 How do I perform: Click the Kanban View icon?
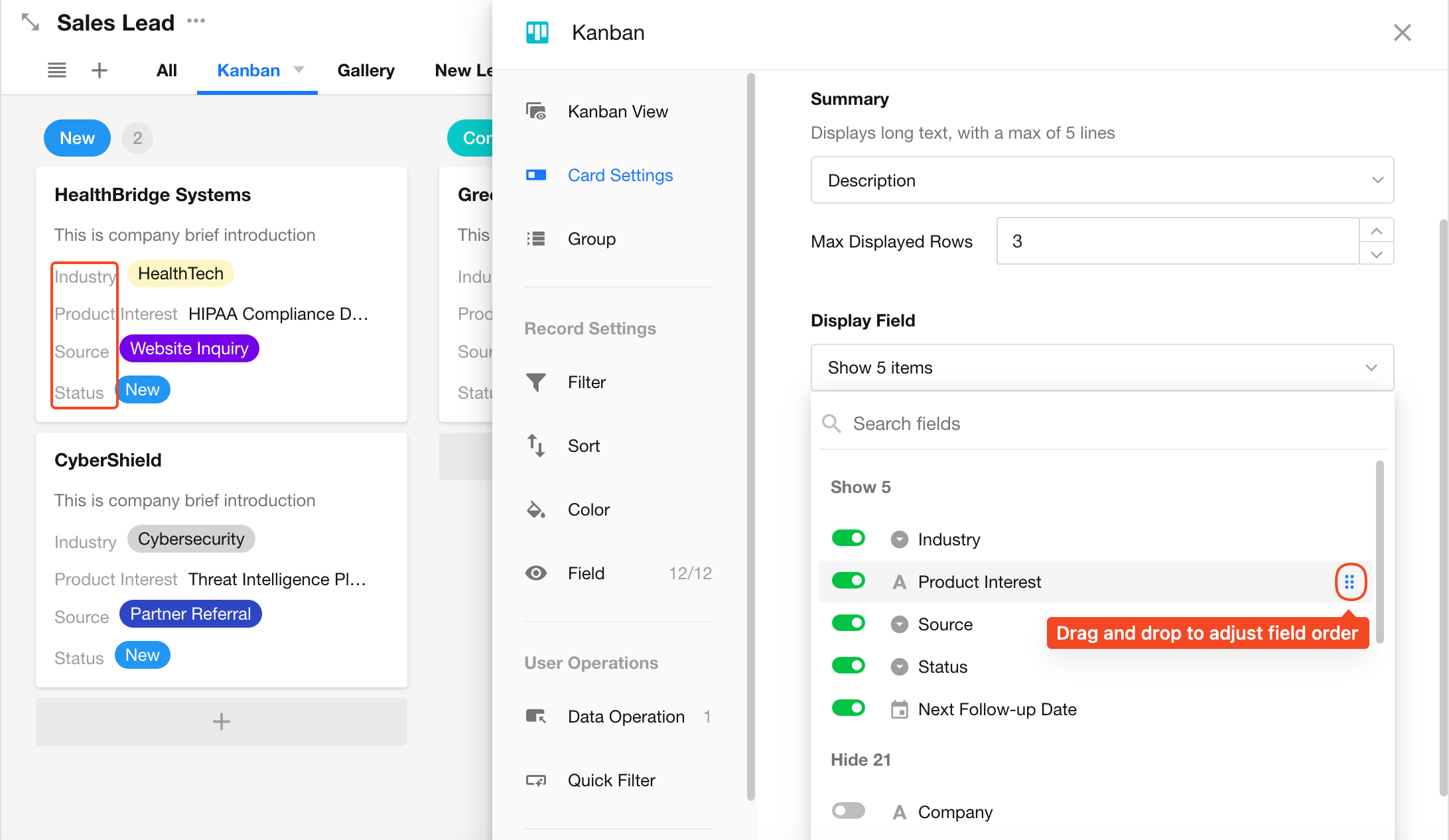pos(535,111)
